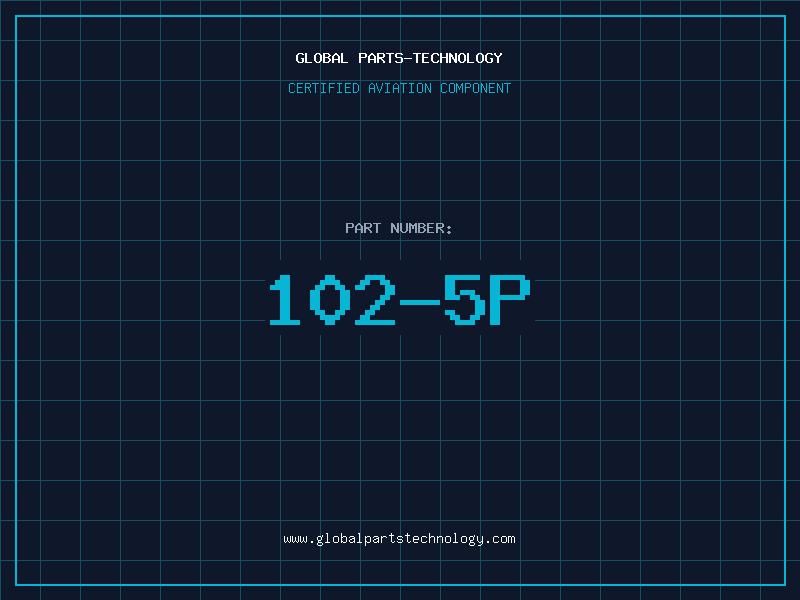Select the part number 102-5P
The width and height of the screenshot is (800, 600).
[x=400, y=299]
